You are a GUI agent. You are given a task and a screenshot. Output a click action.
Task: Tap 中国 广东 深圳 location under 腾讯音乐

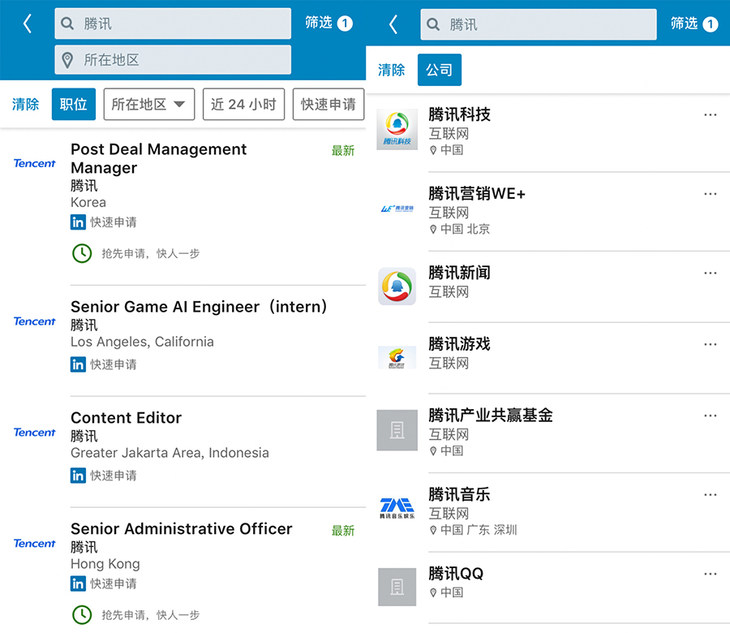[473, 530]
